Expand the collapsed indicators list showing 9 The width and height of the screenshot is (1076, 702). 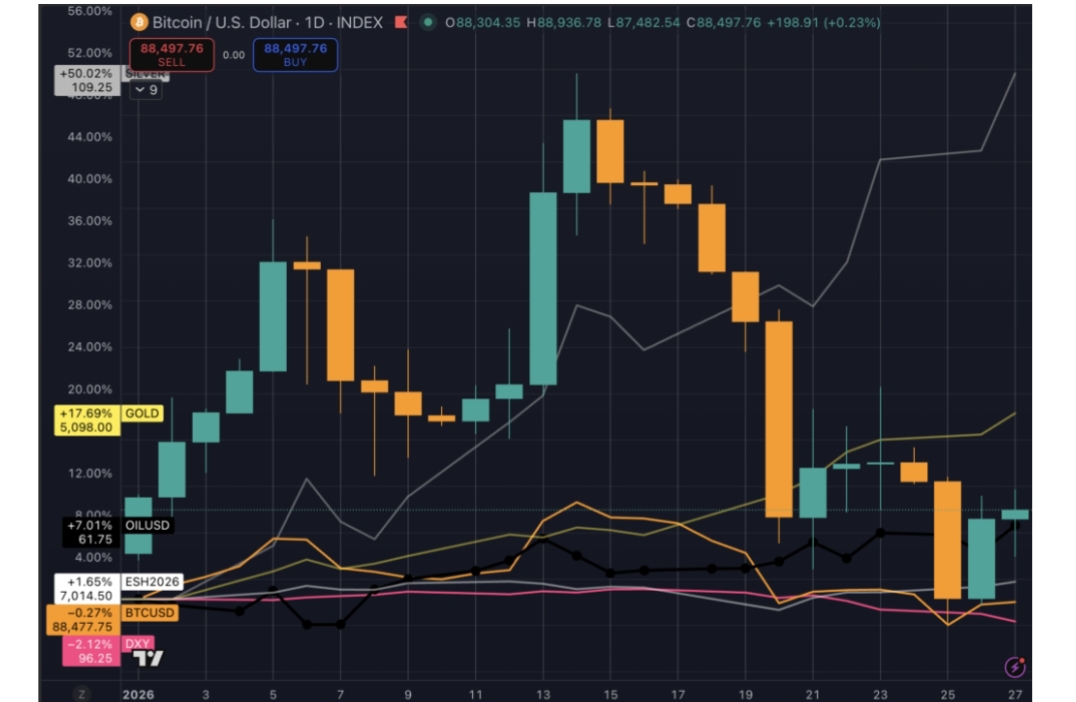[x=145, y=90]
